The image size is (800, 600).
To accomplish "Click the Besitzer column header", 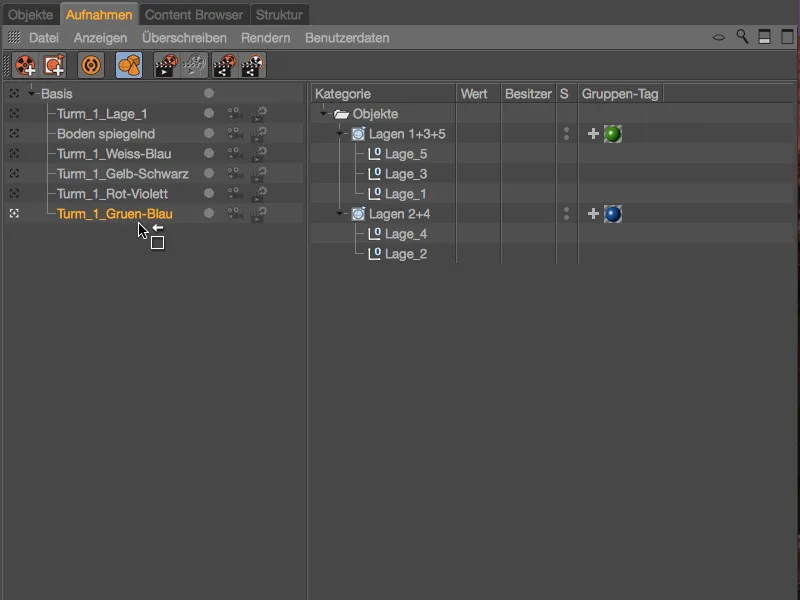I will coord(529,94).
